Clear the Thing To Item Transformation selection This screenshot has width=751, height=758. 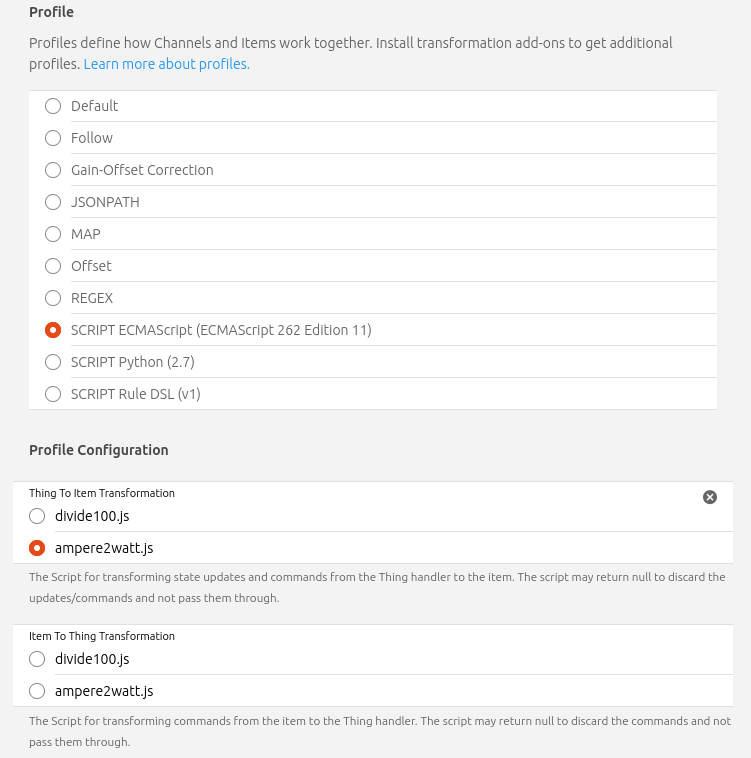click(x=710, y=497)
